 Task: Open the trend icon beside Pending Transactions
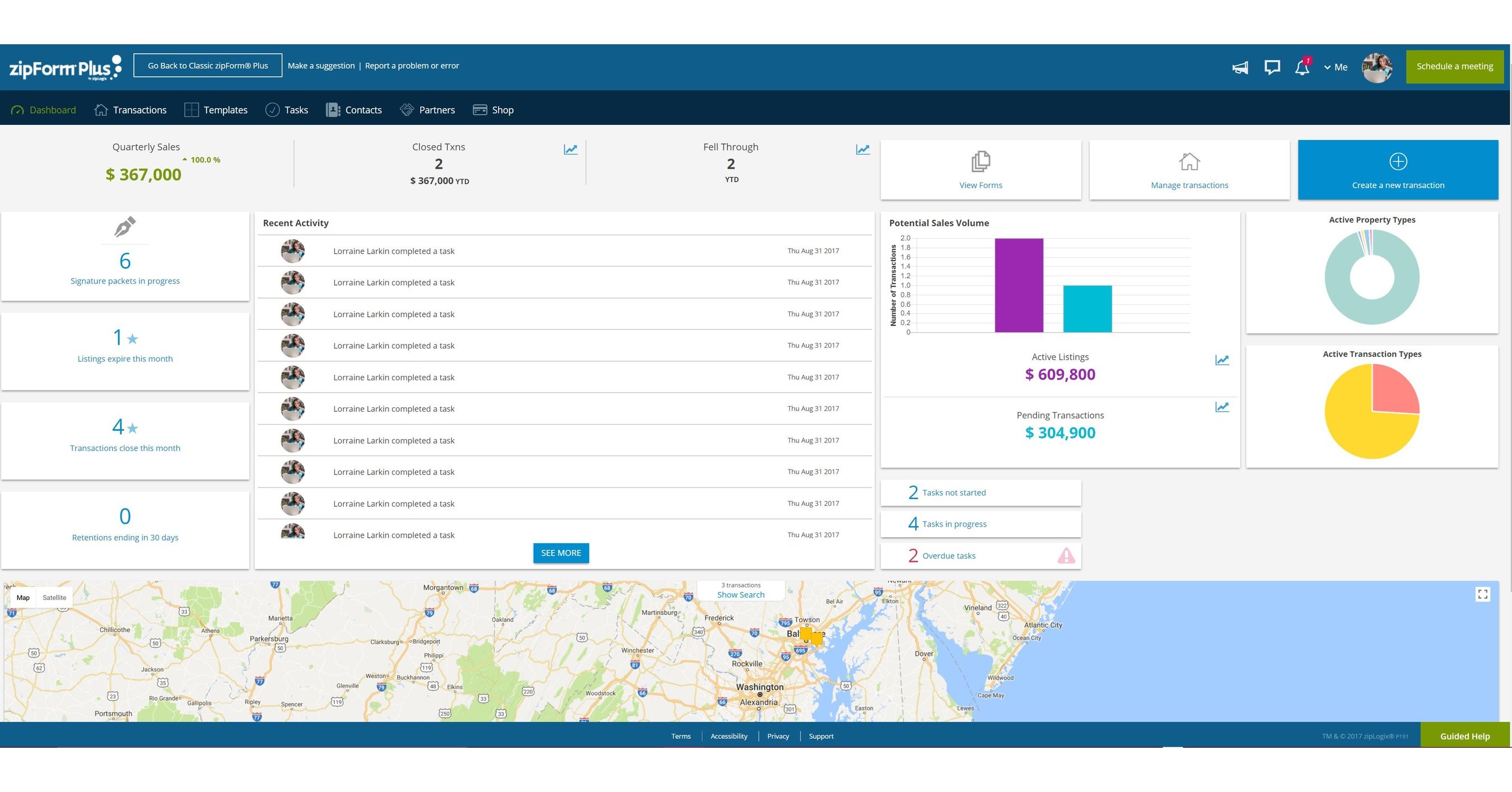click(x=1222, y=406)
